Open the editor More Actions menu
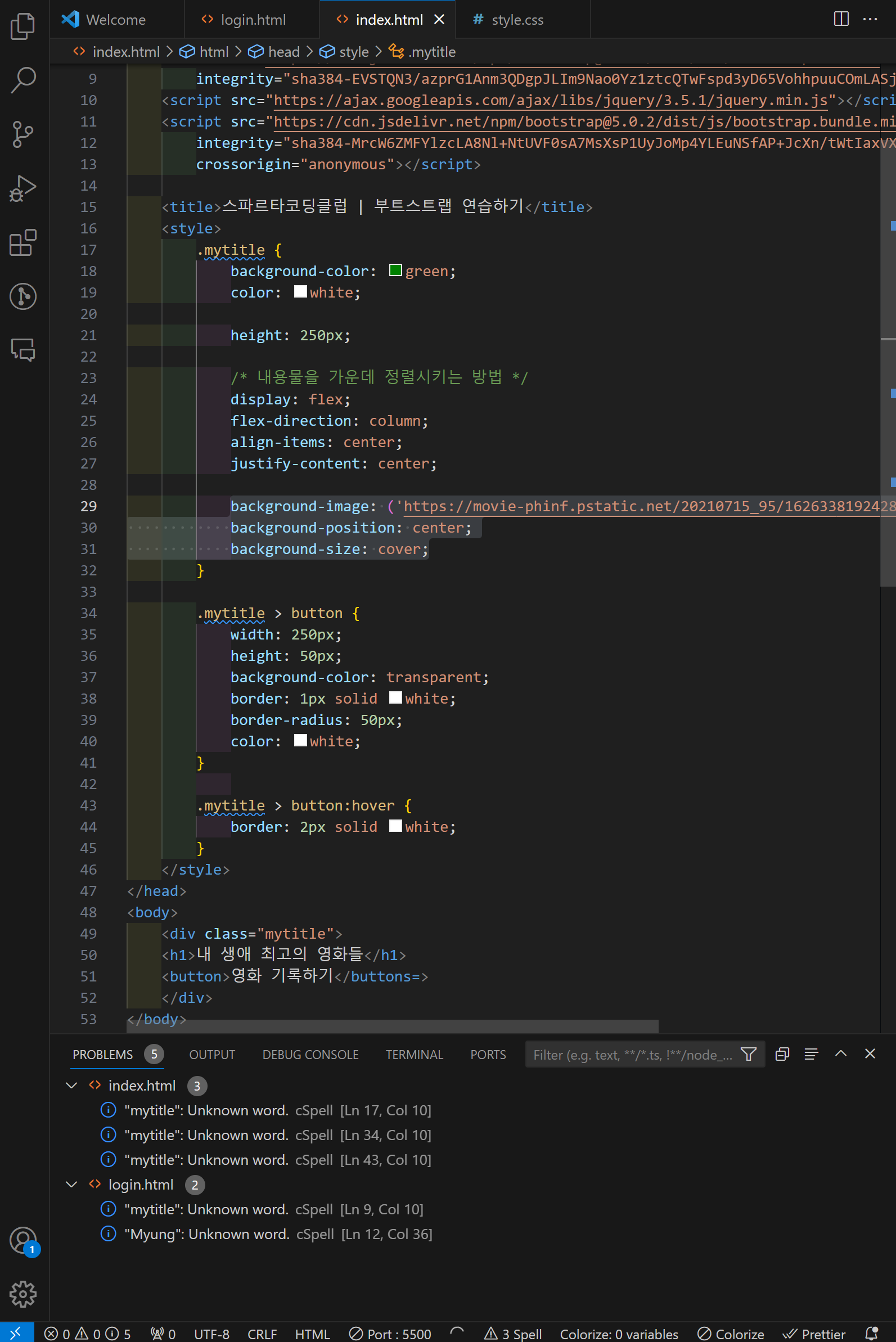The image size is (896, 1342). [870, 19]
